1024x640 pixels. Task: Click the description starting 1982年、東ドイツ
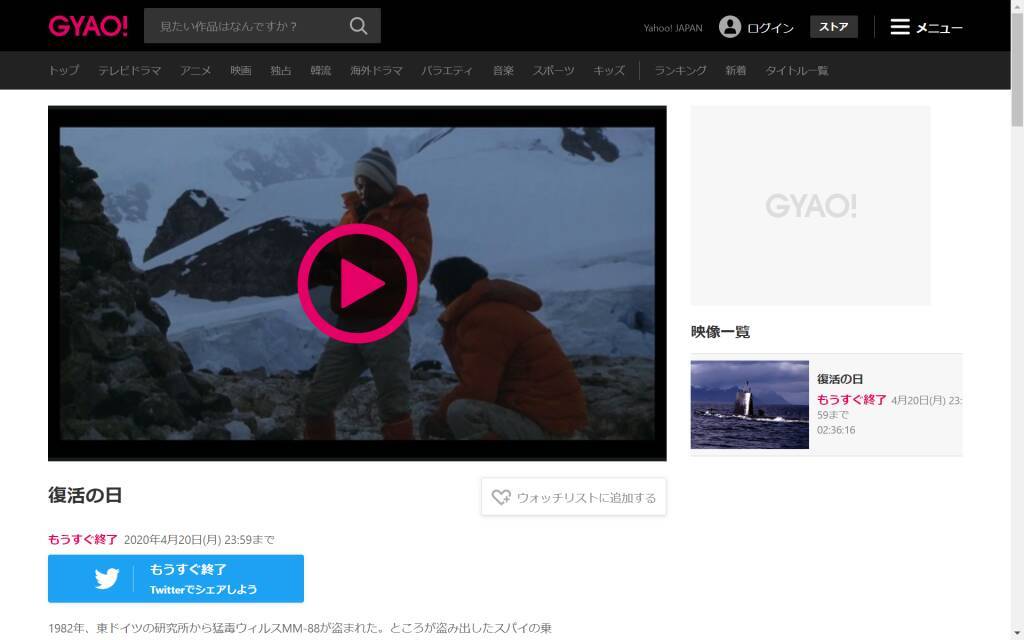point(300,628)
